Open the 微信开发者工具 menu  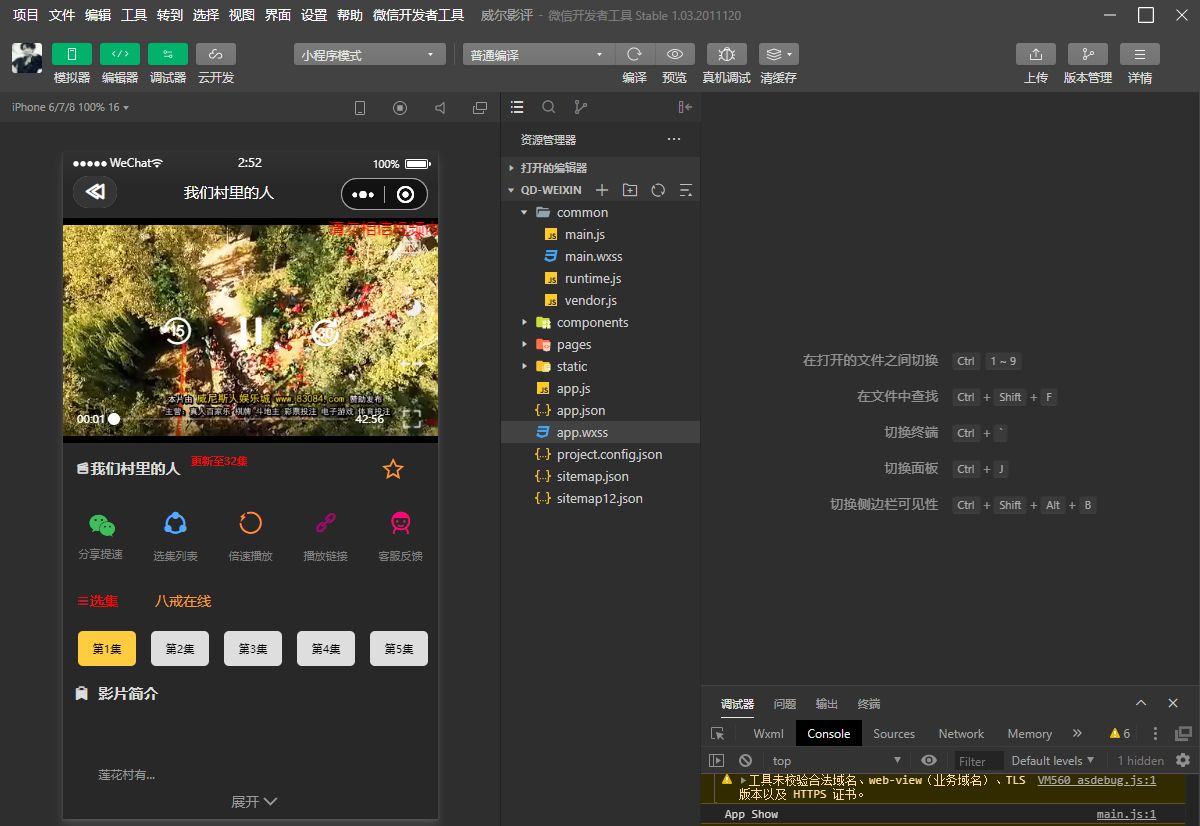[418, 15]
